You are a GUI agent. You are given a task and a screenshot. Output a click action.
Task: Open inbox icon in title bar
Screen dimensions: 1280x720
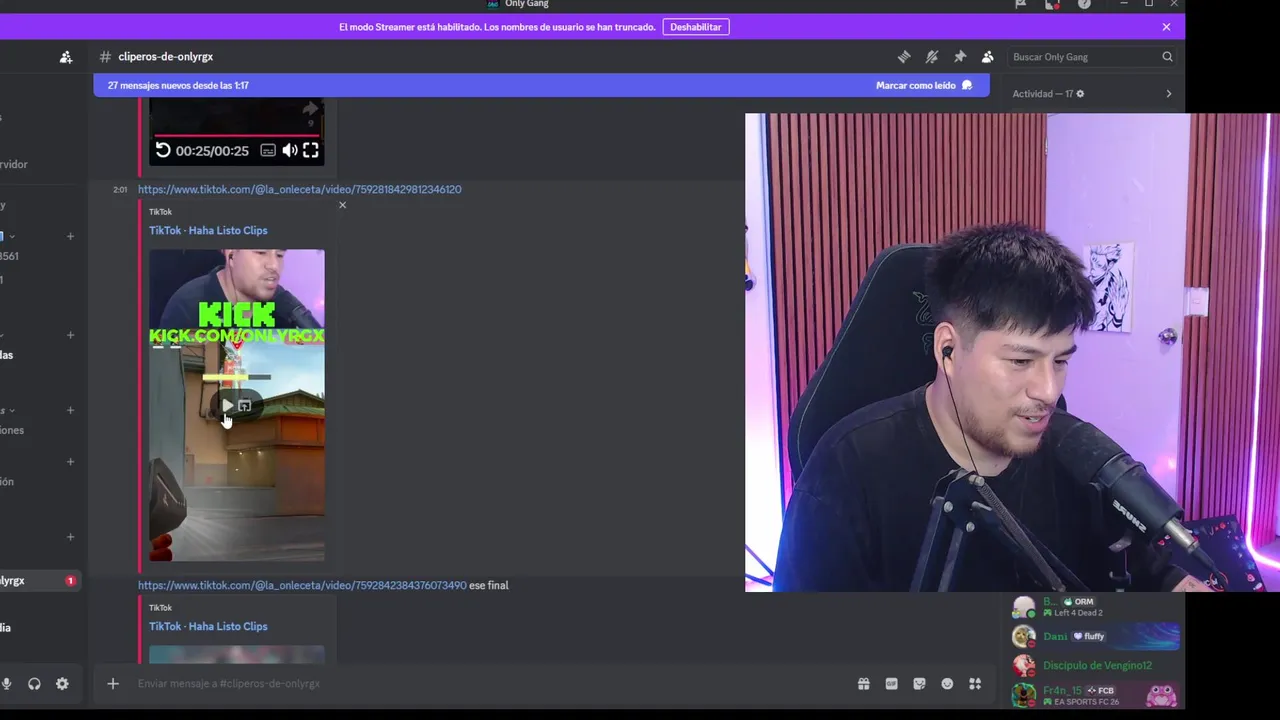click(1051, 5)
